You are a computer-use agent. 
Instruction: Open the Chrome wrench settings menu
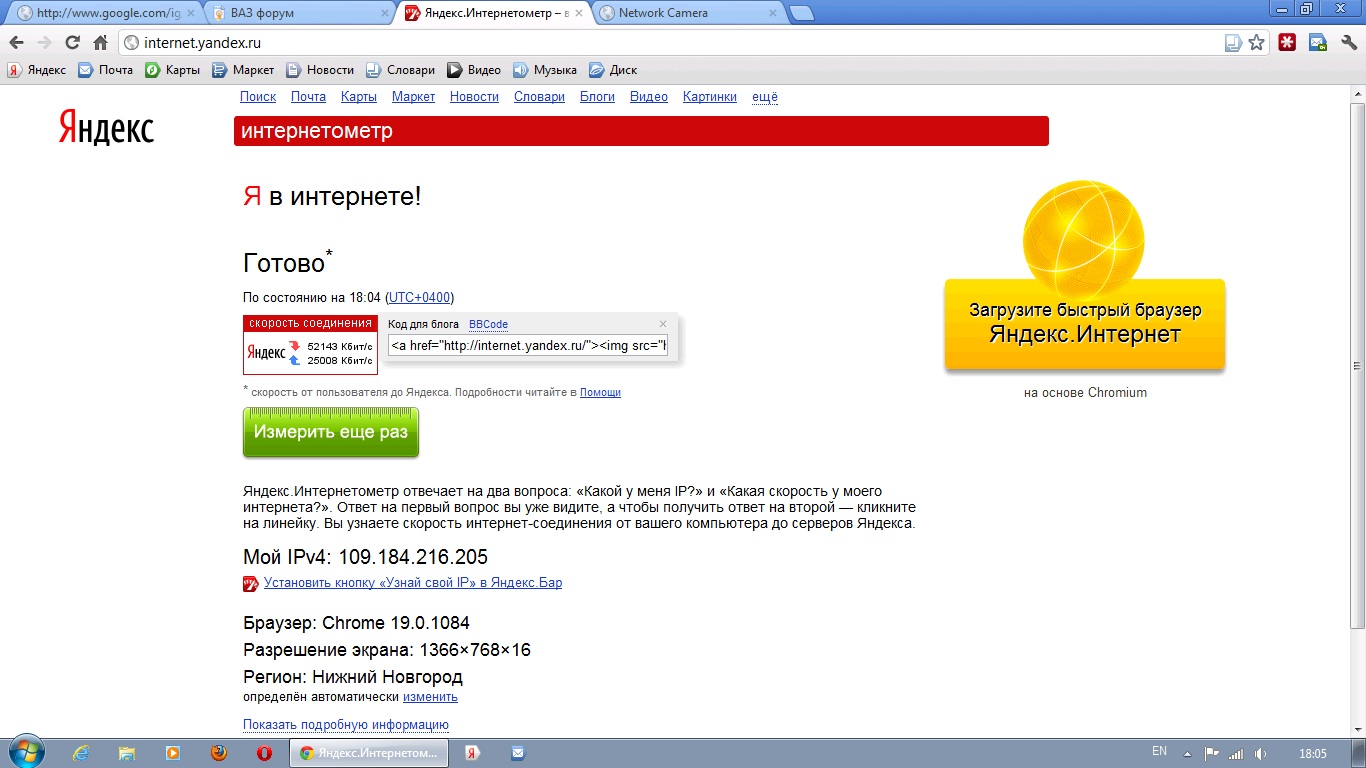click(x=1347, y=43)
